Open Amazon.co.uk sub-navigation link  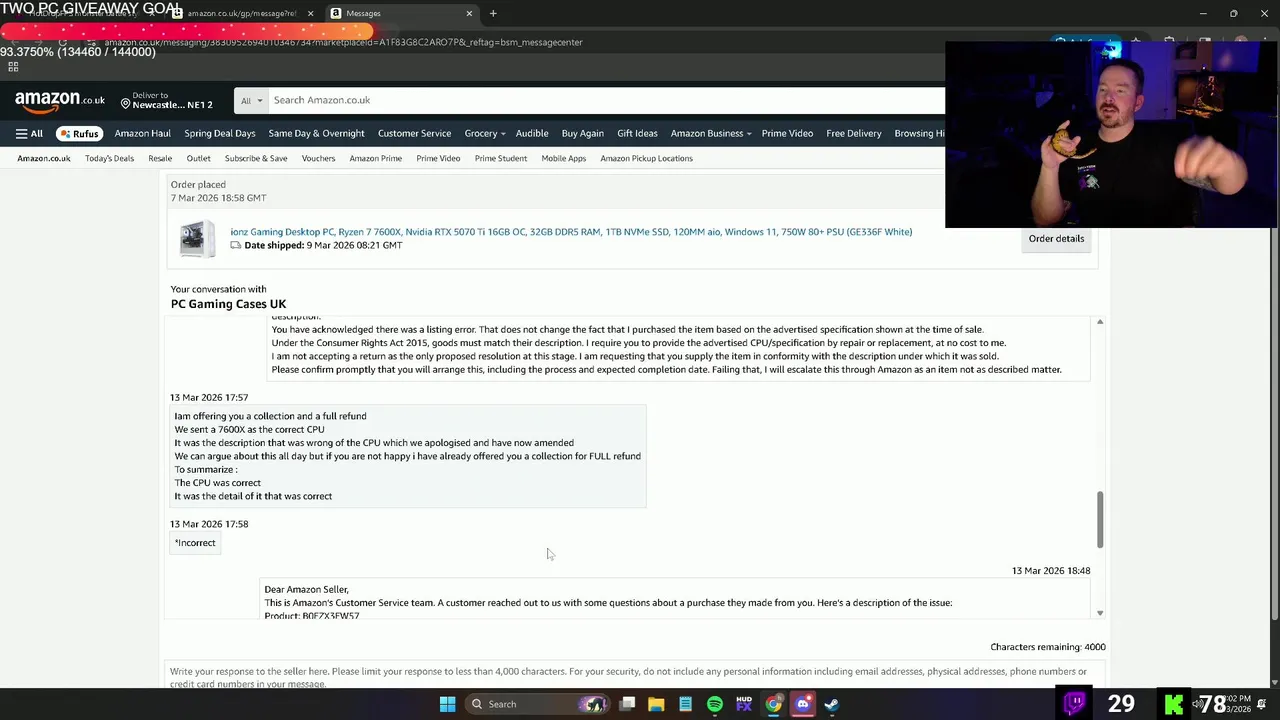tap(44, 158)
